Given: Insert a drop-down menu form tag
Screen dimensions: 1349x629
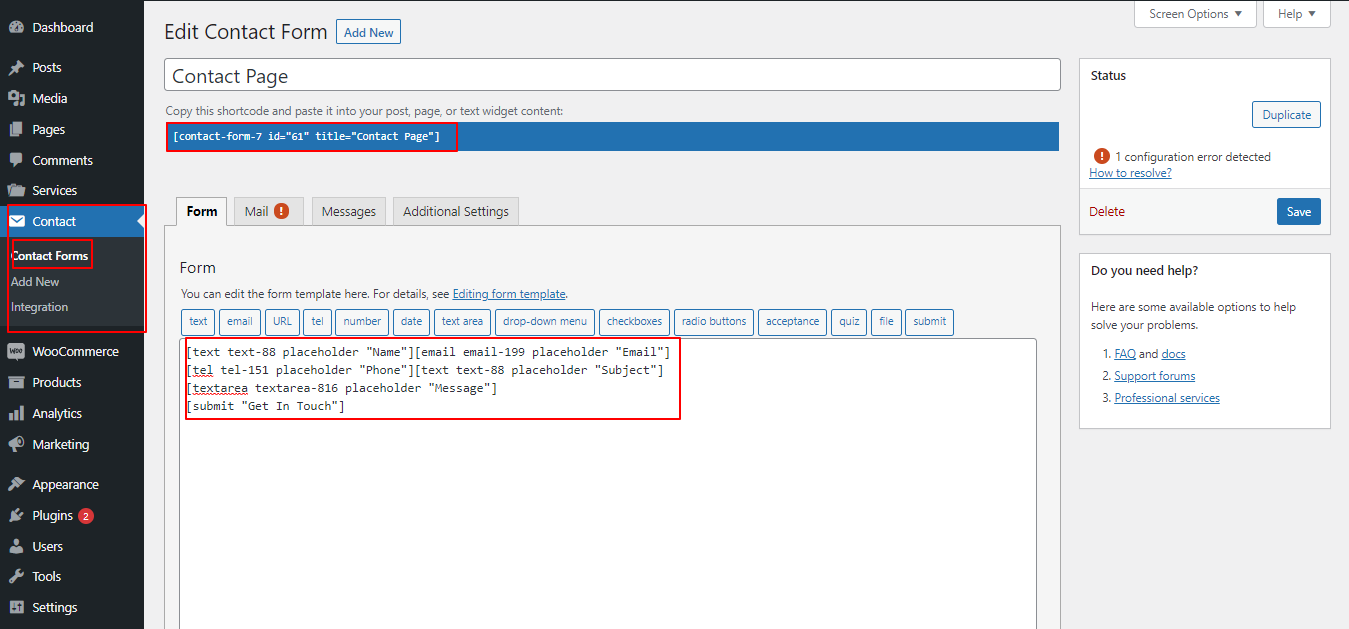Looking at the screenshot, I should click(x=545, y=322).
